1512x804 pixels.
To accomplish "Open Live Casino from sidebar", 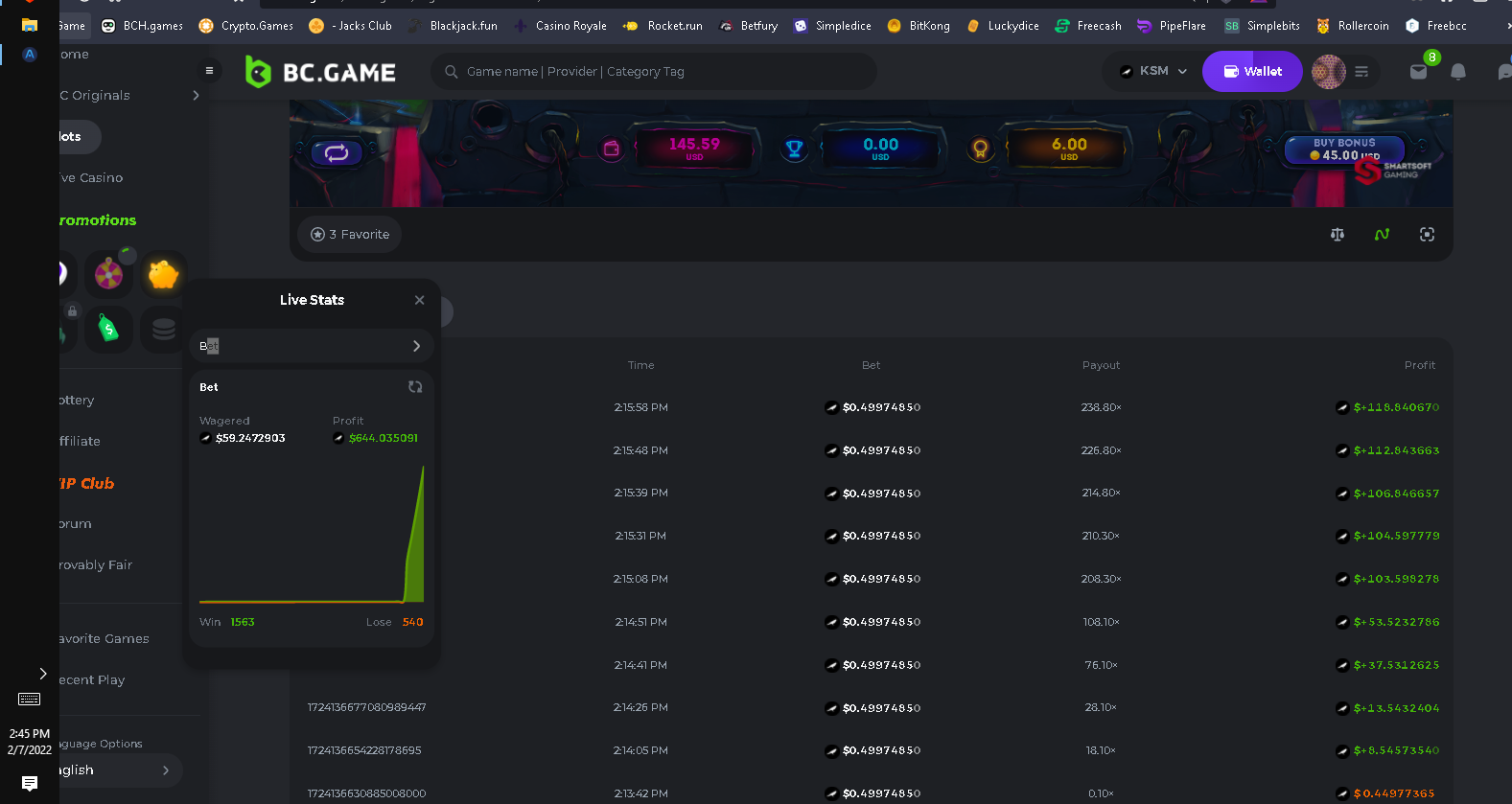I will point(92,178).
